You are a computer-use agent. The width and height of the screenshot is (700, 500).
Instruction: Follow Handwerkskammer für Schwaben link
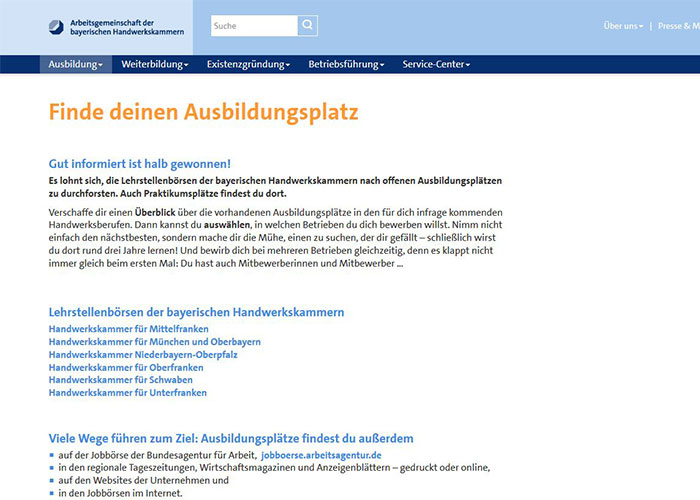pyautogui.click(x=121, y=380)
